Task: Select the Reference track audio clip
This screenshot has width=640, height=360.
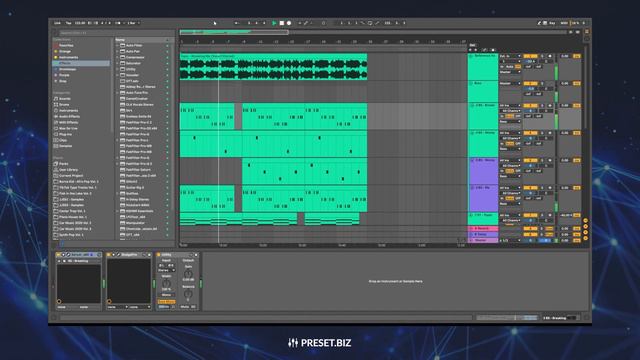Action: pyautogui.click(x=273, y=67)
